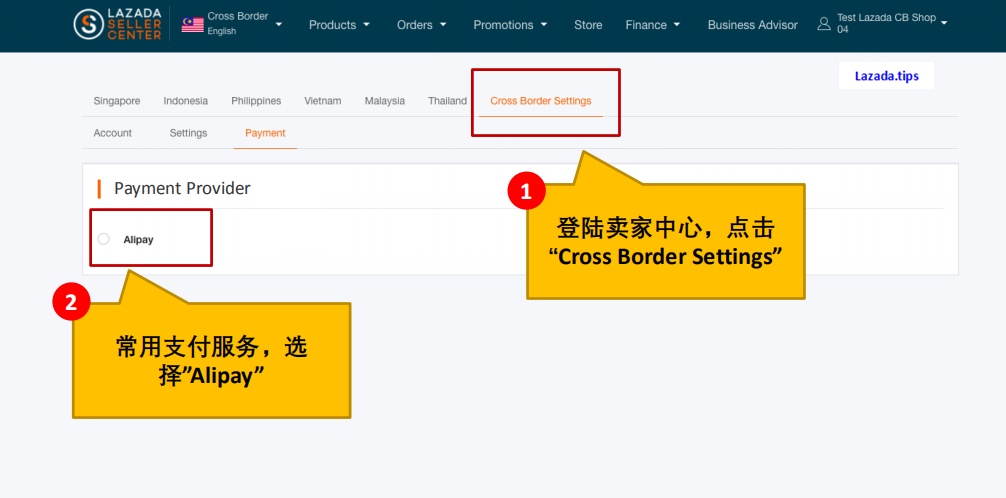Open the Products dropdown menu
The height and width of the screenshot is (498, 1006).
339,25
